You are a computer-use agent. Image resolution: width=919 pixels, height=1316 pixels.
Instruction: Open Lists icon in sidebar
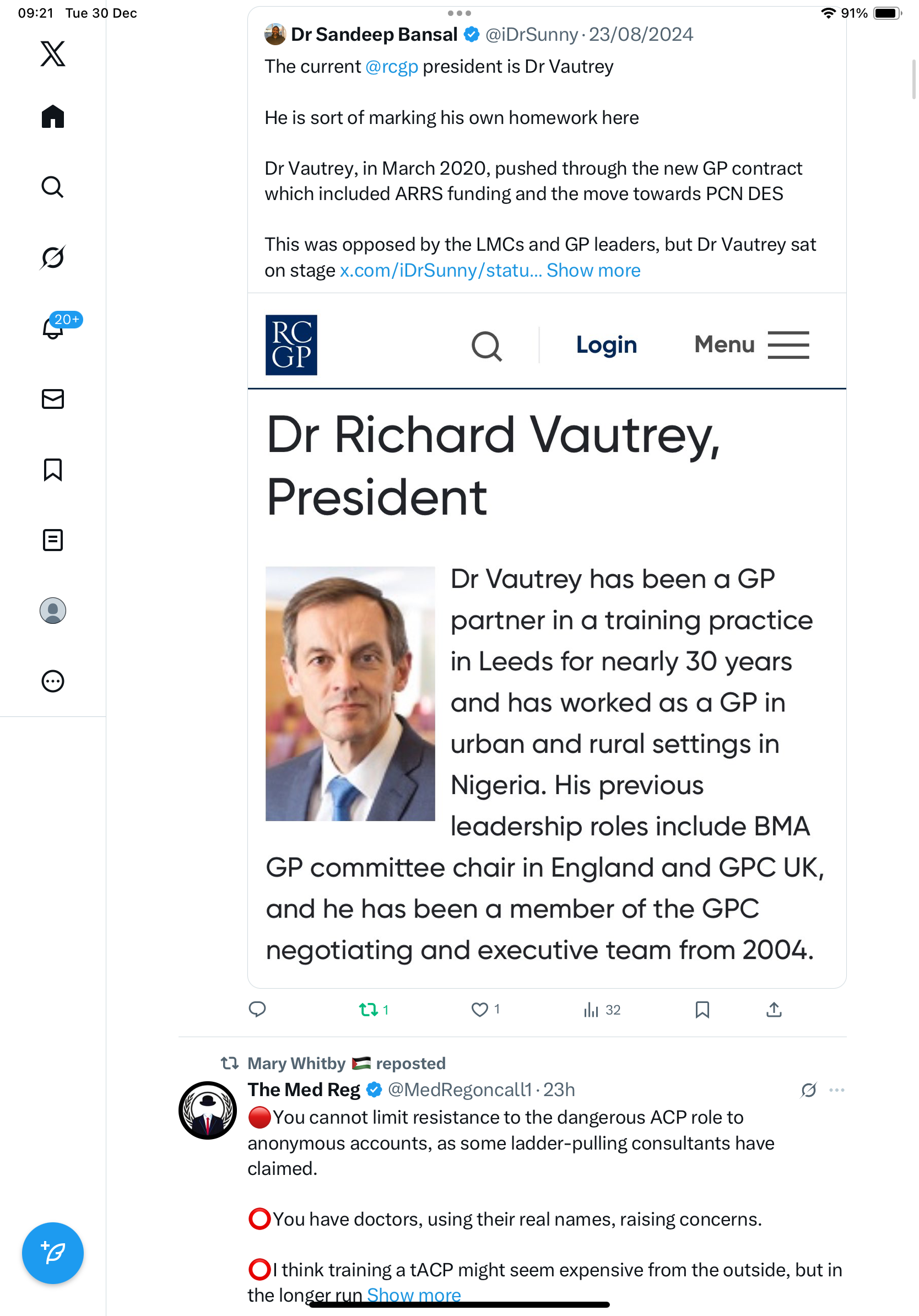coord(53,540)
